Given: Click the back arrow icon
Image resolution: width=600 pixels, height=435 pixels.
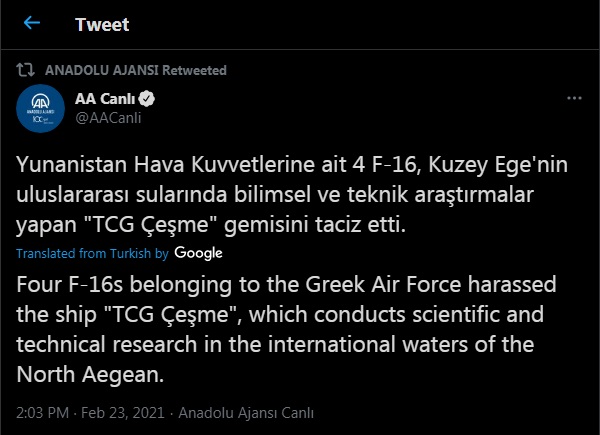Looking at the screenshot, I should tap(31, 22).
